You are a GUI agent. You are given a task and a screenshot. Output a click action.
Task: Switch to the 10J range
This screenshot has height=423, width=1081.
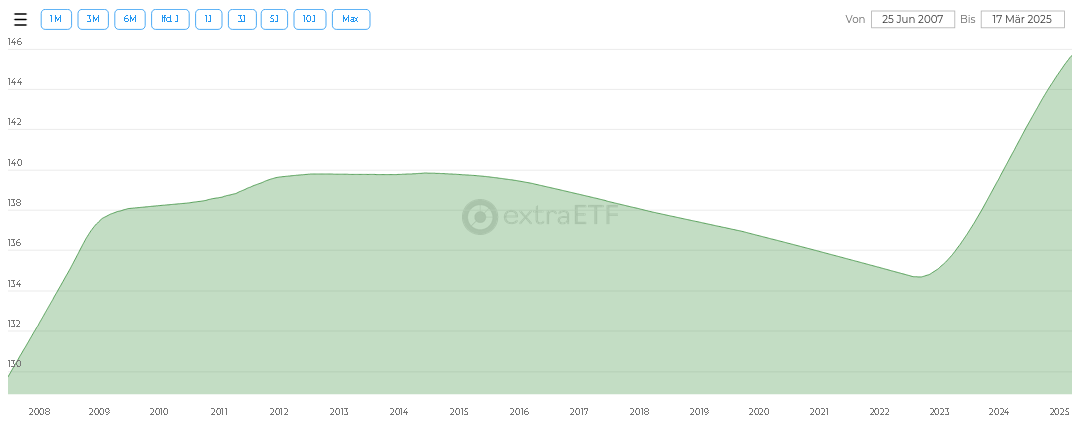pos(309,19)
